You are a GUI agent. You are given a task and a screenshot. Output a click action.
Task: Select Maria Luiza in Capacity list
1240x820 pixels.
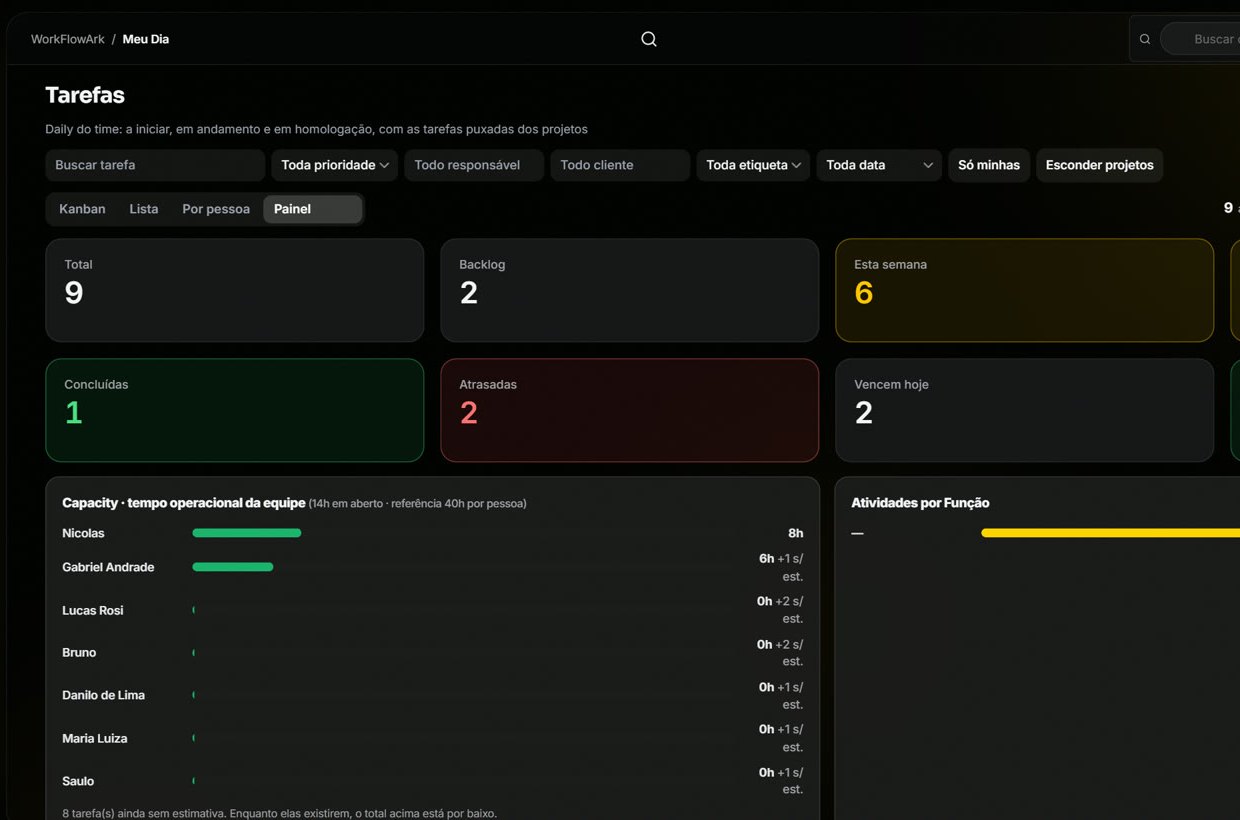tap(95, 738)
